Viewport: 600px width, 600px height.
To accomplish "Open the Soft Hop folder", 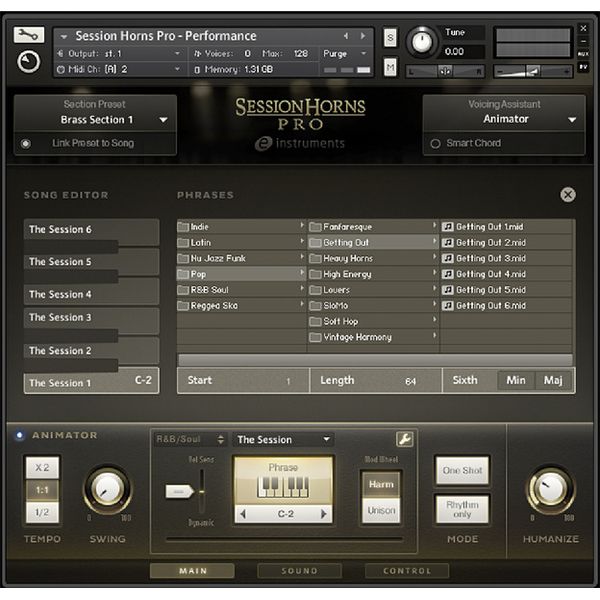I will 373,321.
